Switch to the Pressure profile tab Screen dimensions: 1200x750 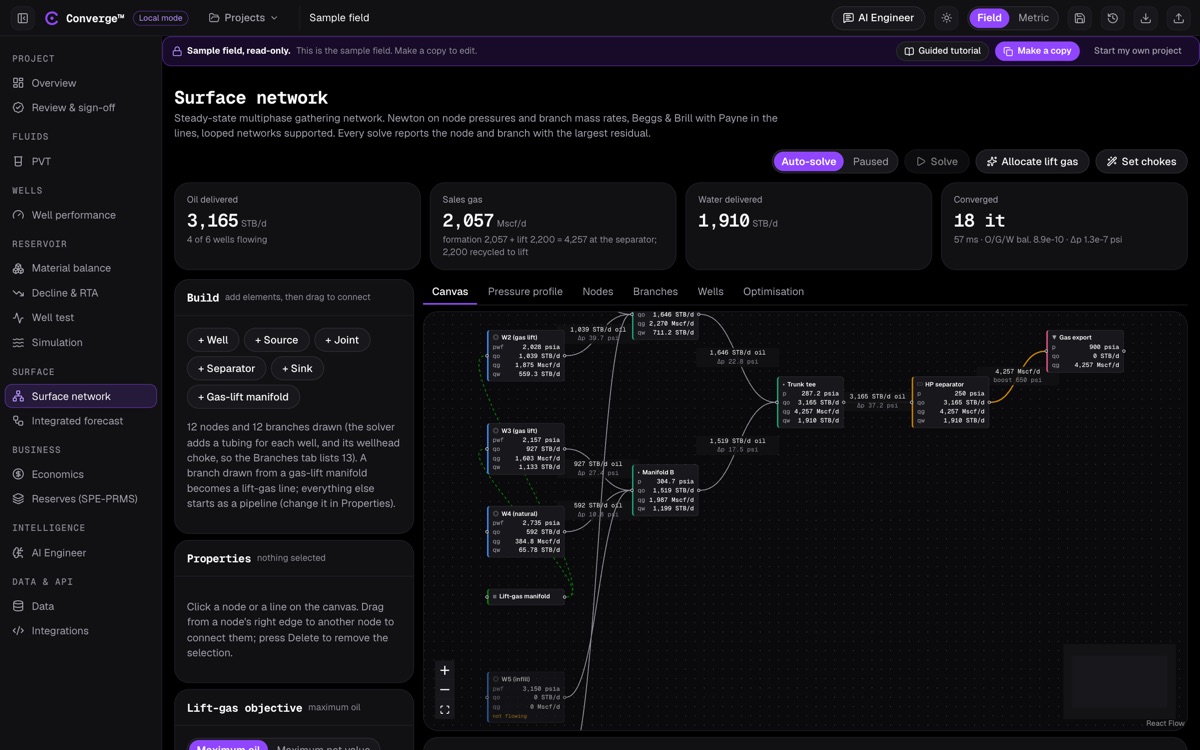point(525,292)
